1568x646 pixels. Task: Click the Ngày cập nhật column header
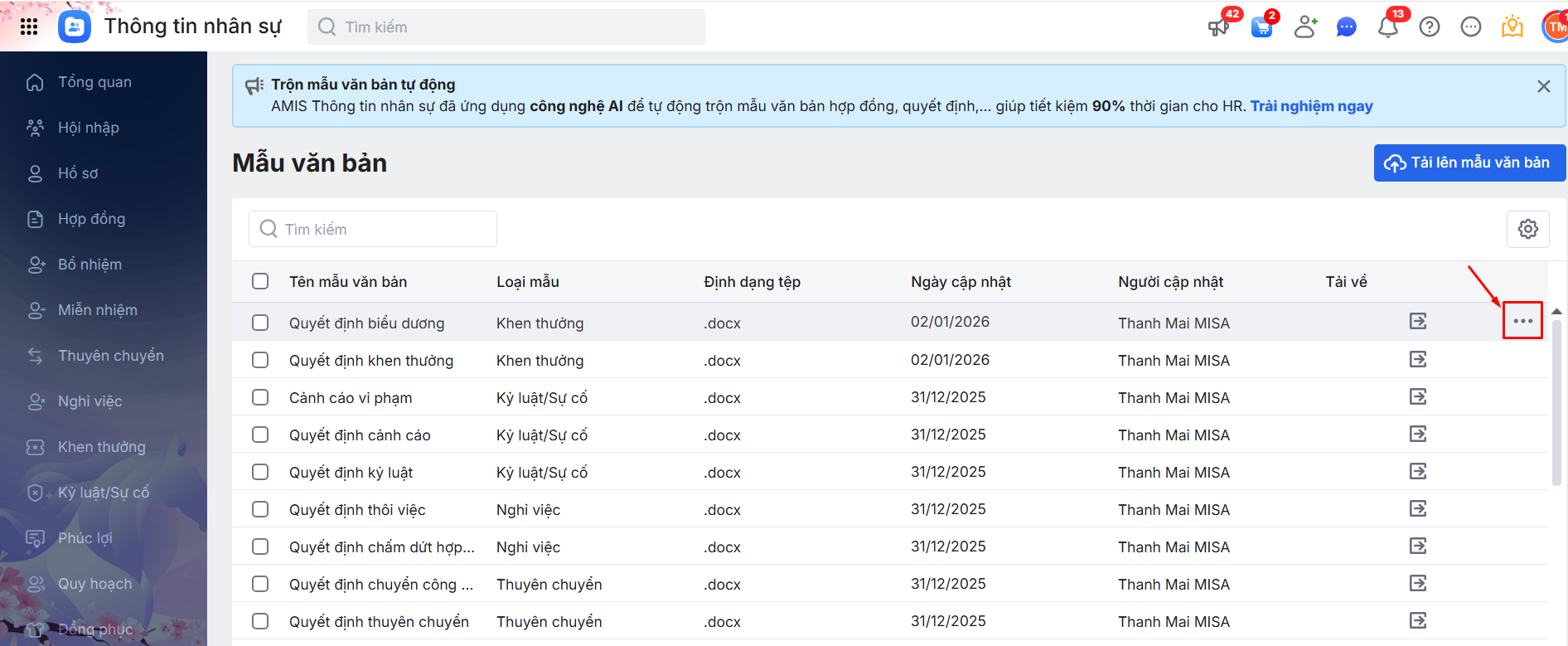point(961,282)
